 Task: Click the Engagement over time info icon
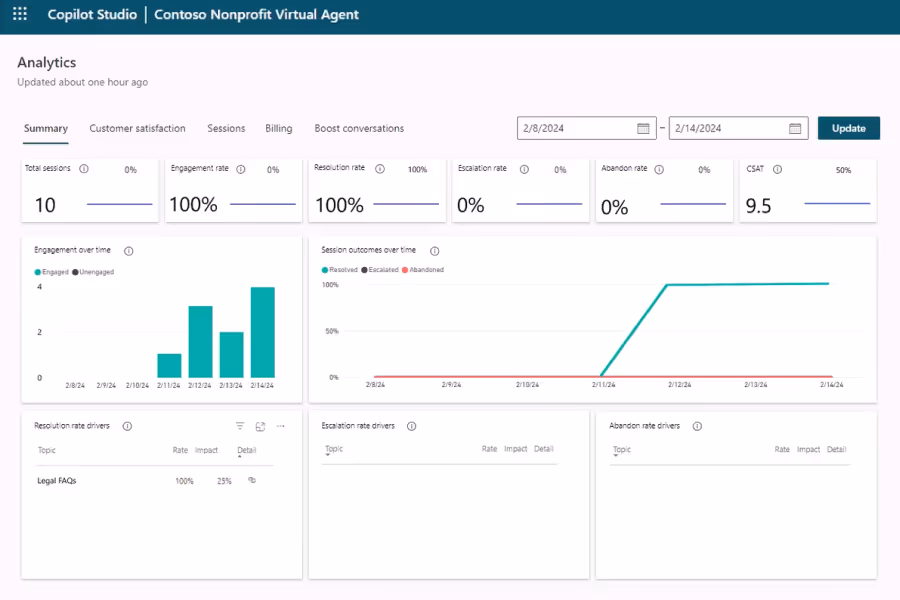pyautogui.click(x=129, y=251)
